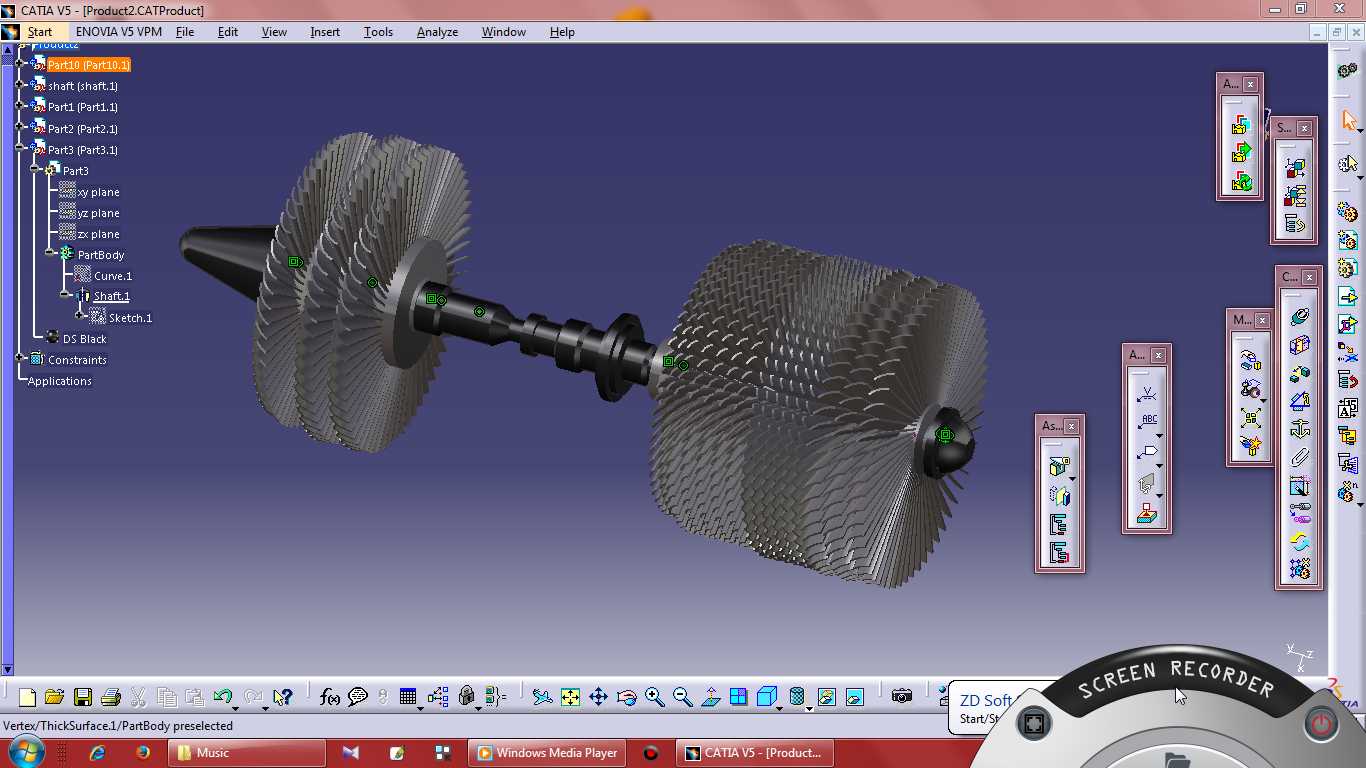Select the xy plane in tree

click(x=98, y=192)
